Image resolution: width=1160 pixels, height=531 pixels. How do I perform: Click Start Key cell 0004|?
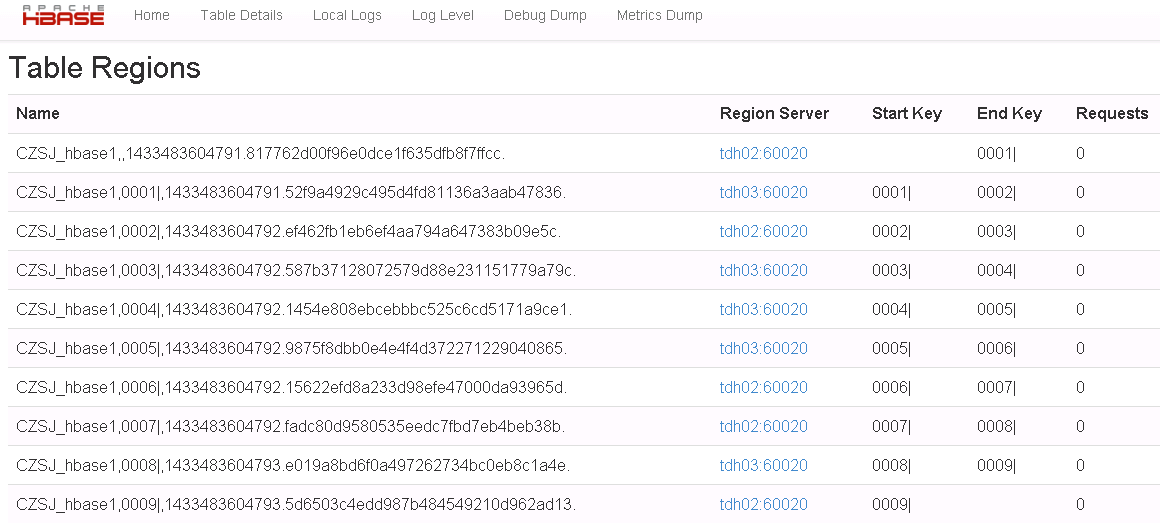891,310
